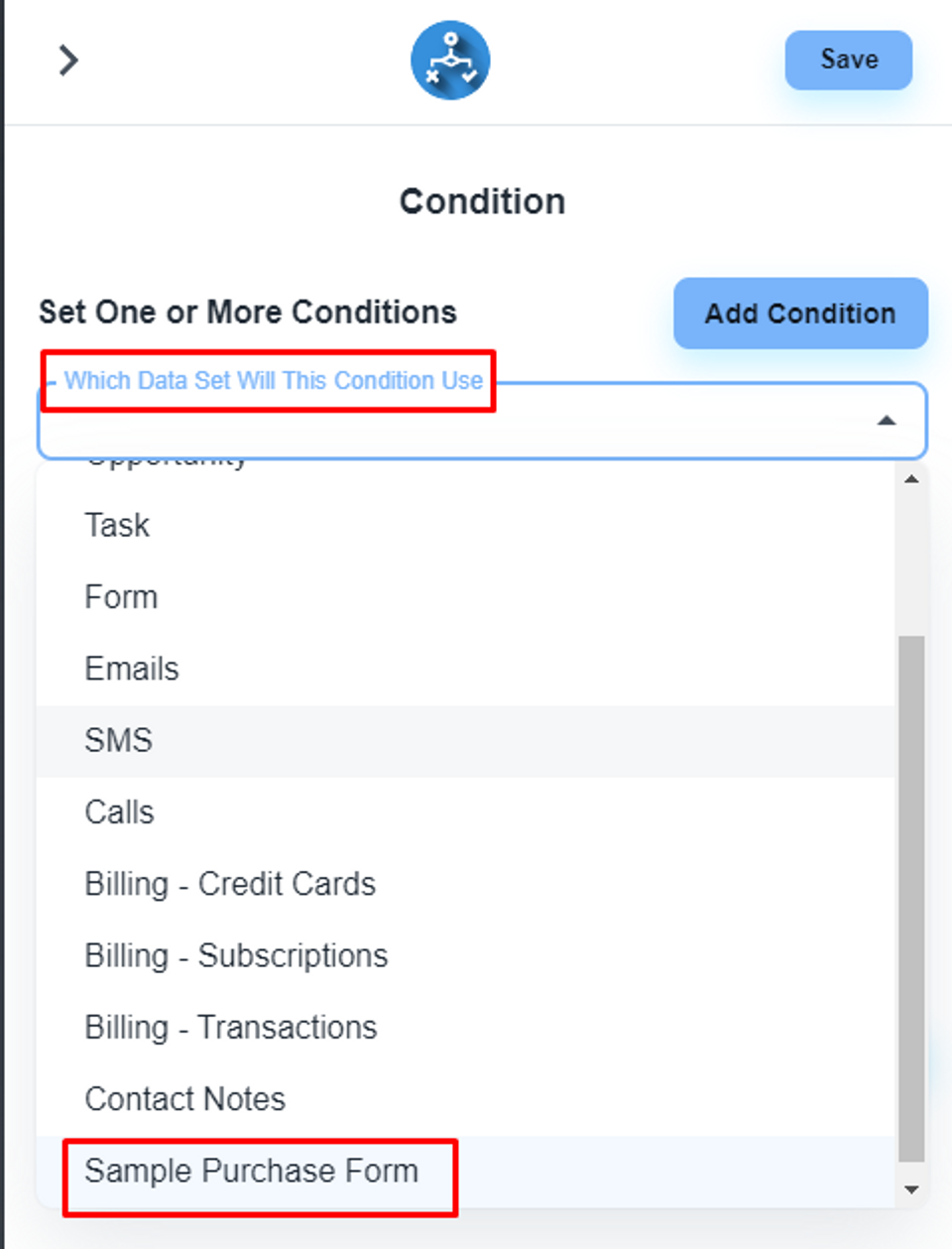Image resolution: width=952 pixels, height=1249 pixels.
Task: Click the list scrollbar down arrow
Action: coord(911,1188)
